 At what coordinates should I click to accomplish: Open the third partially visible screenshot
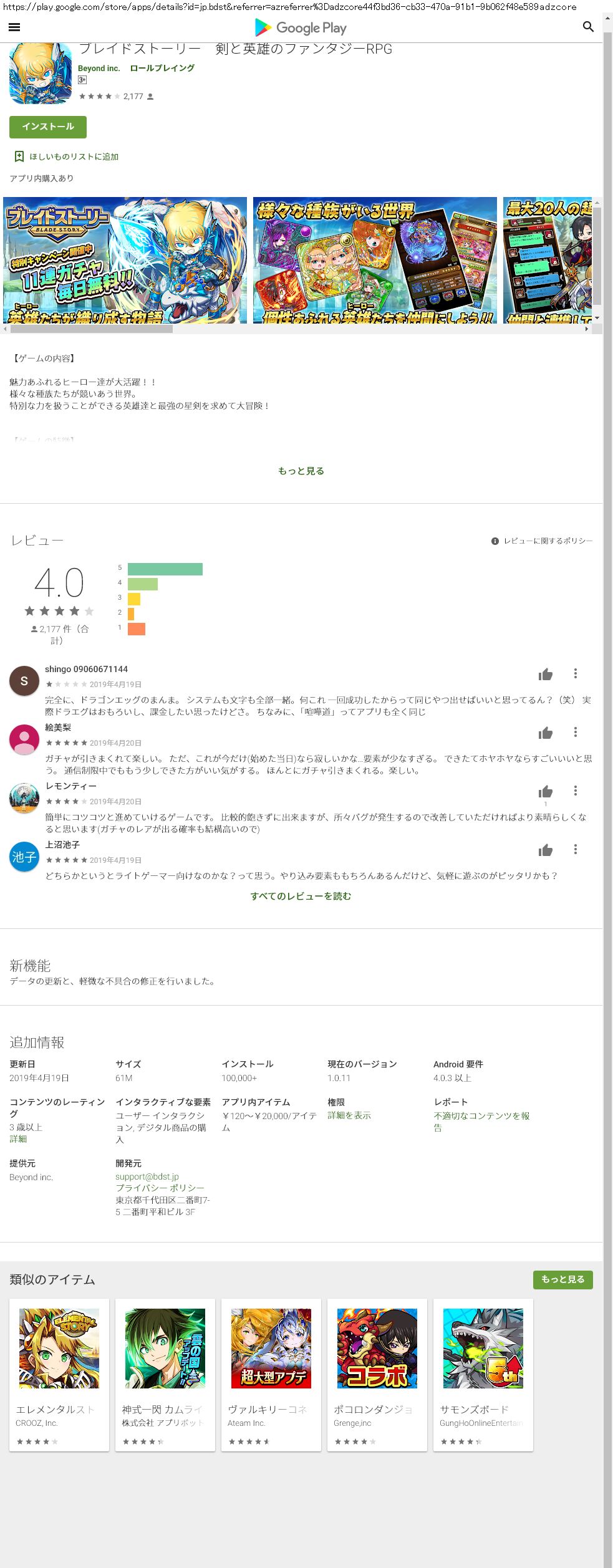(548, 260)
